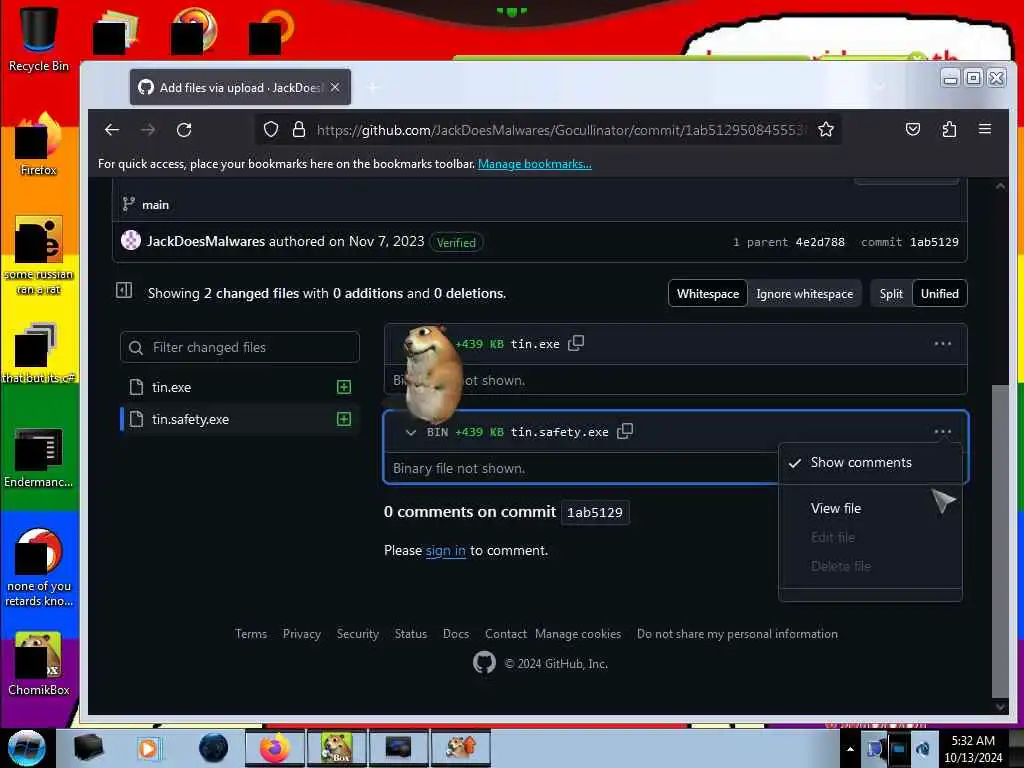Click Delete file in the menu
Image resolution: width=1024 pixels, height=768 pixels.
[x=870, y=566]
